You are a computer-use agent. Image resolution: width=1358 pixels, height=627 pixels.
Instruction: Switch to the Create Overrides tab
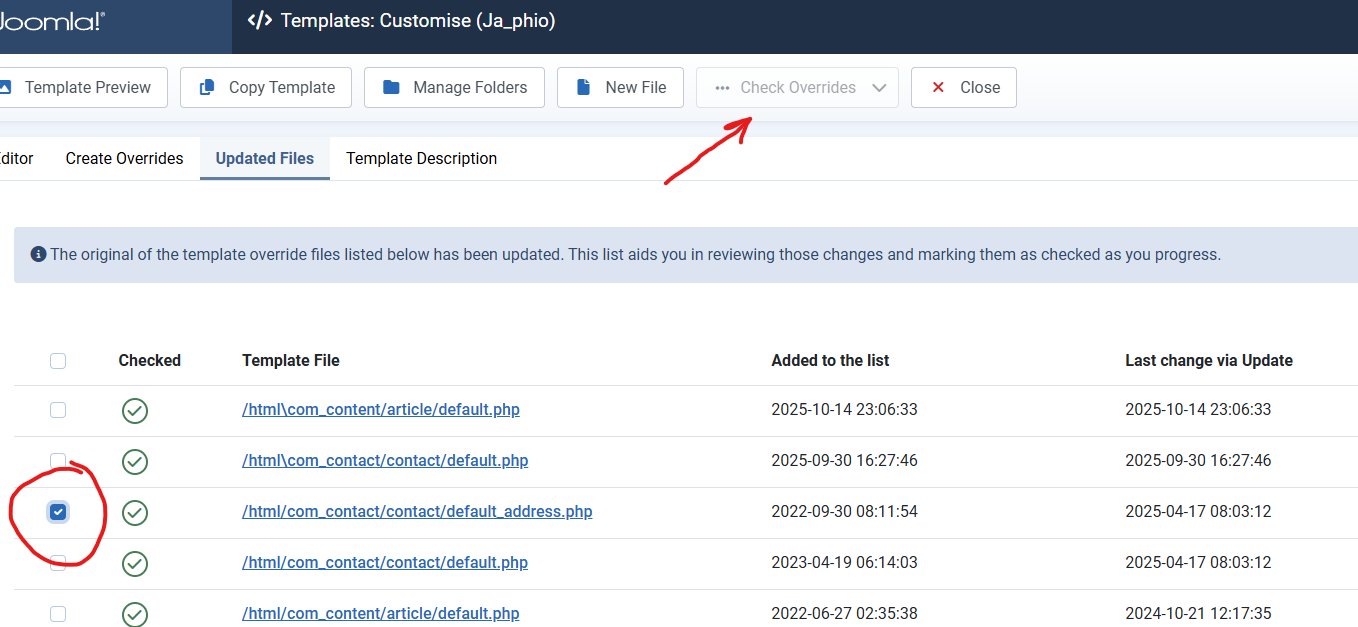pos(124,158)
